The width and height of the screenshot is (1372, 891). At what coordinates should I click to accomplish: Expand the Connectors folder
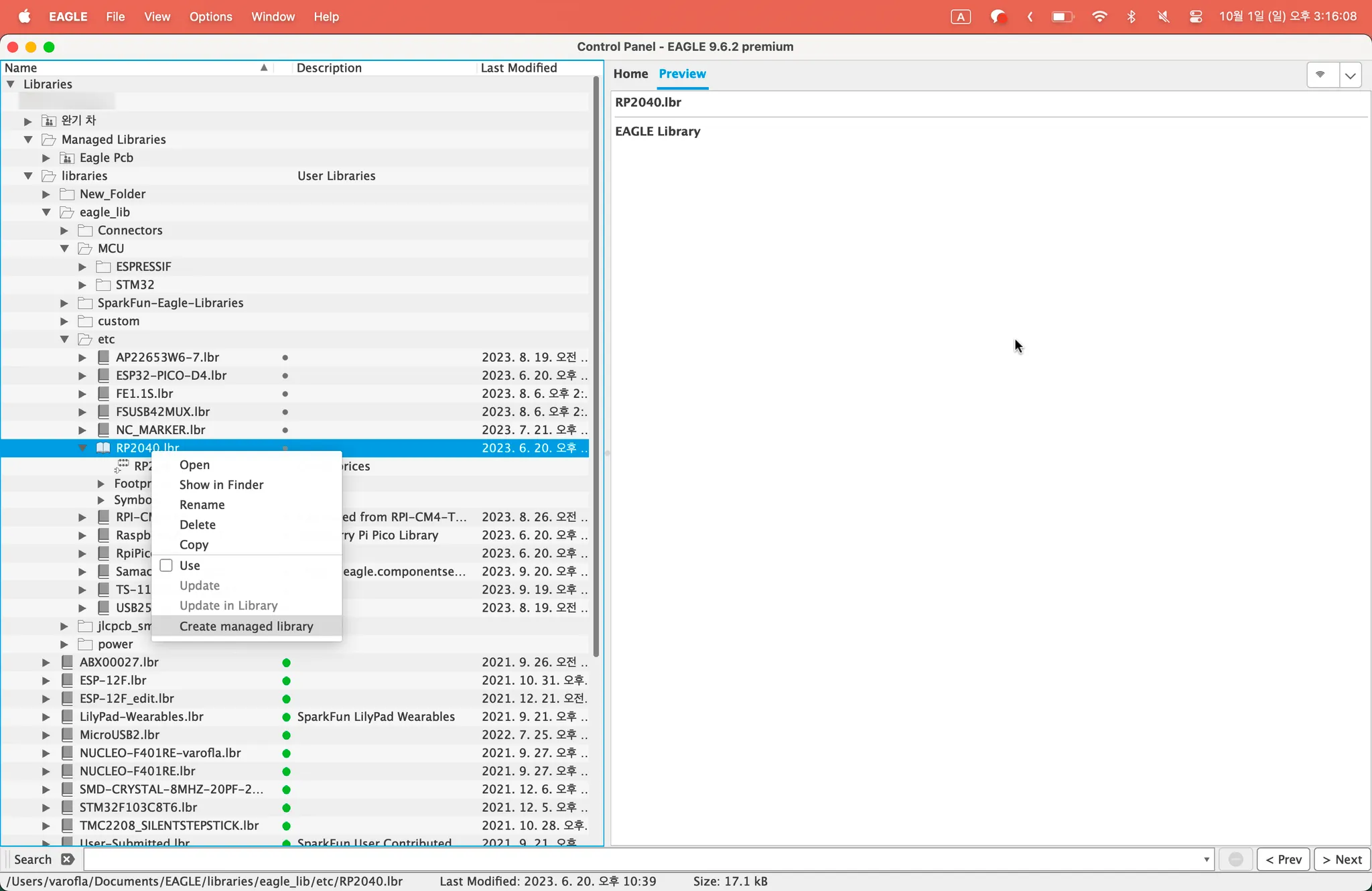click(65, 230)
